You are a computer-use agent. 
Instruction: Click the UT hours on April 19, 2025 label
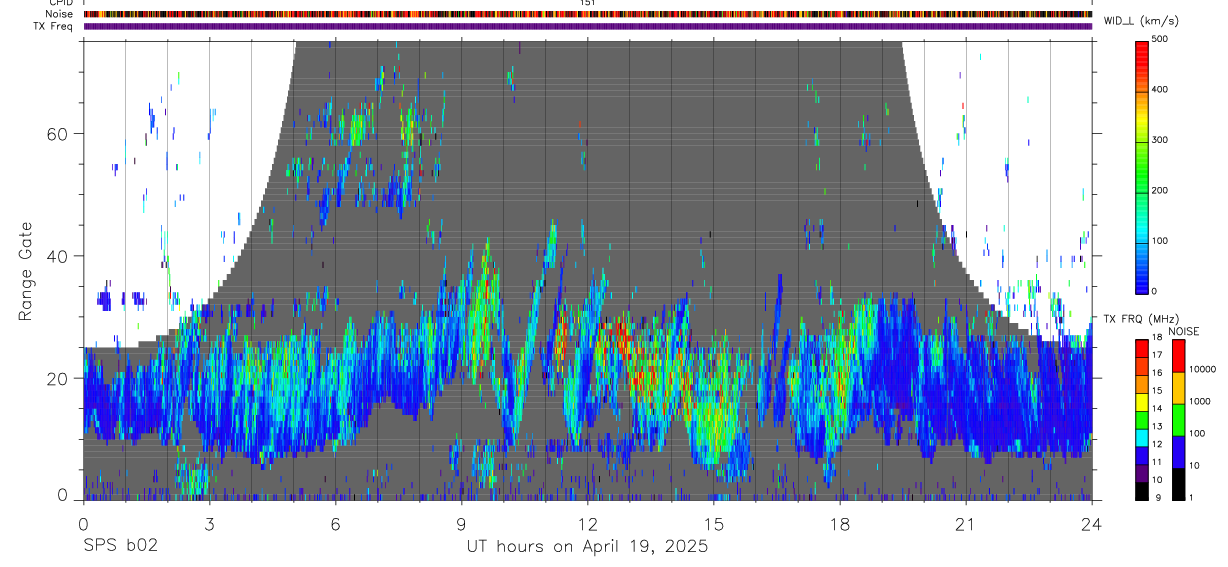(587, 546)
